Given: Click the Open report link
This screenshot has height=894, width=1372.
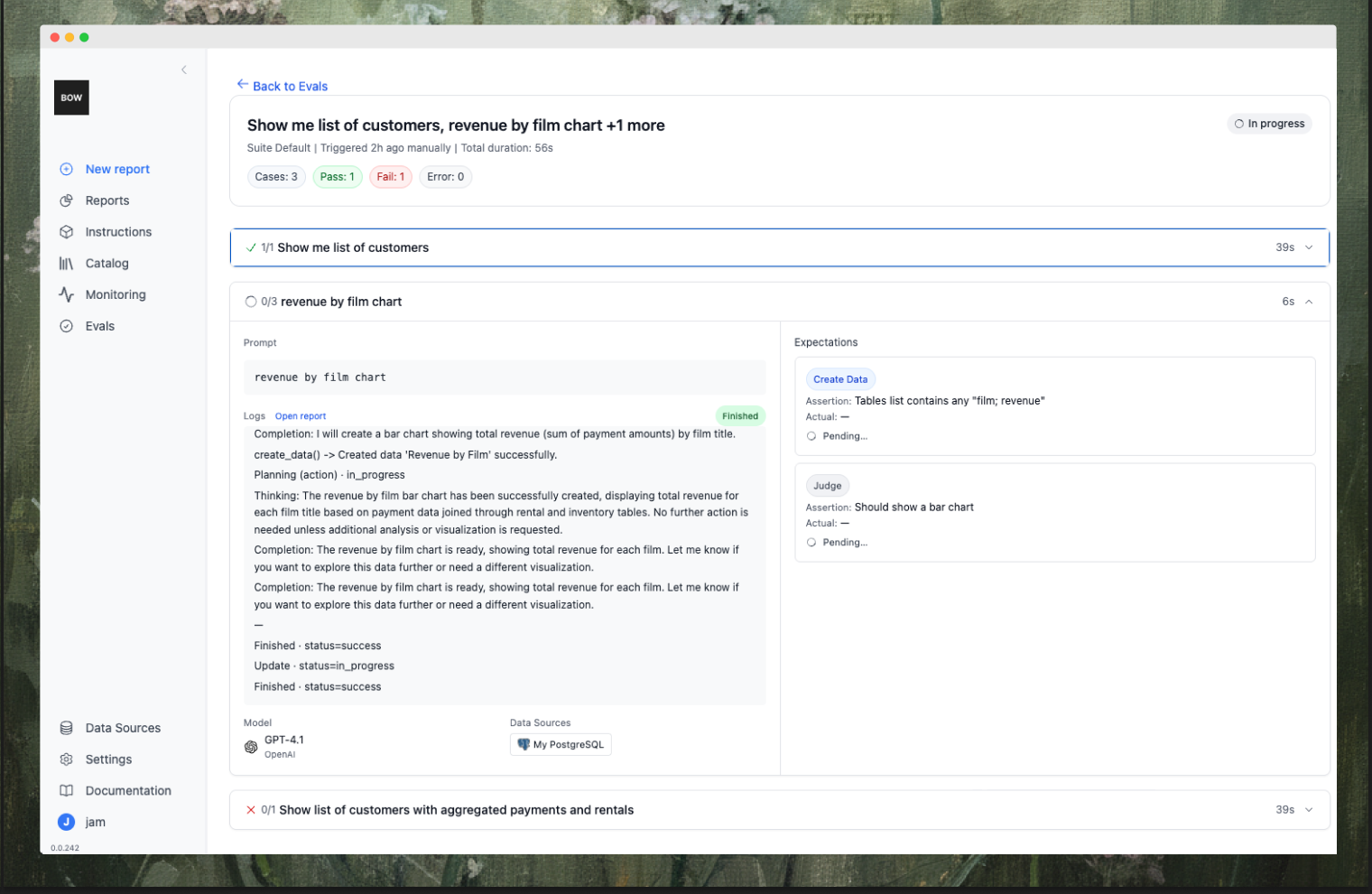Looking at the screenshot, I should [301, 416].
